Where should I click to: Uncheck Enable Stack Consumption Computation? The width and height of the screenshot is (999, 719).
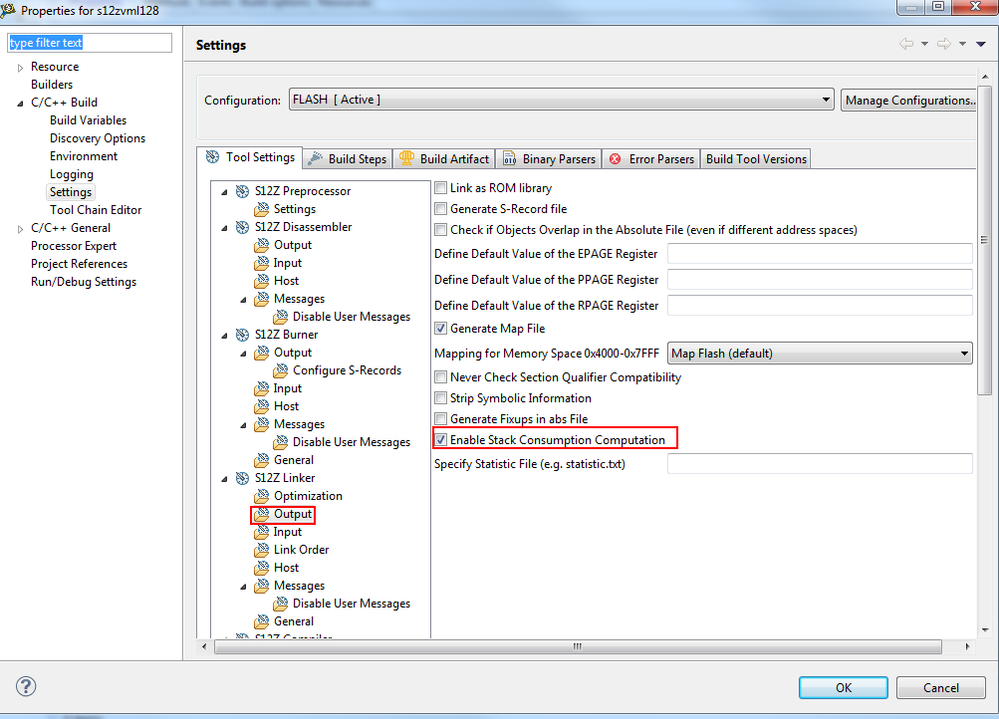tap(440, 440)
